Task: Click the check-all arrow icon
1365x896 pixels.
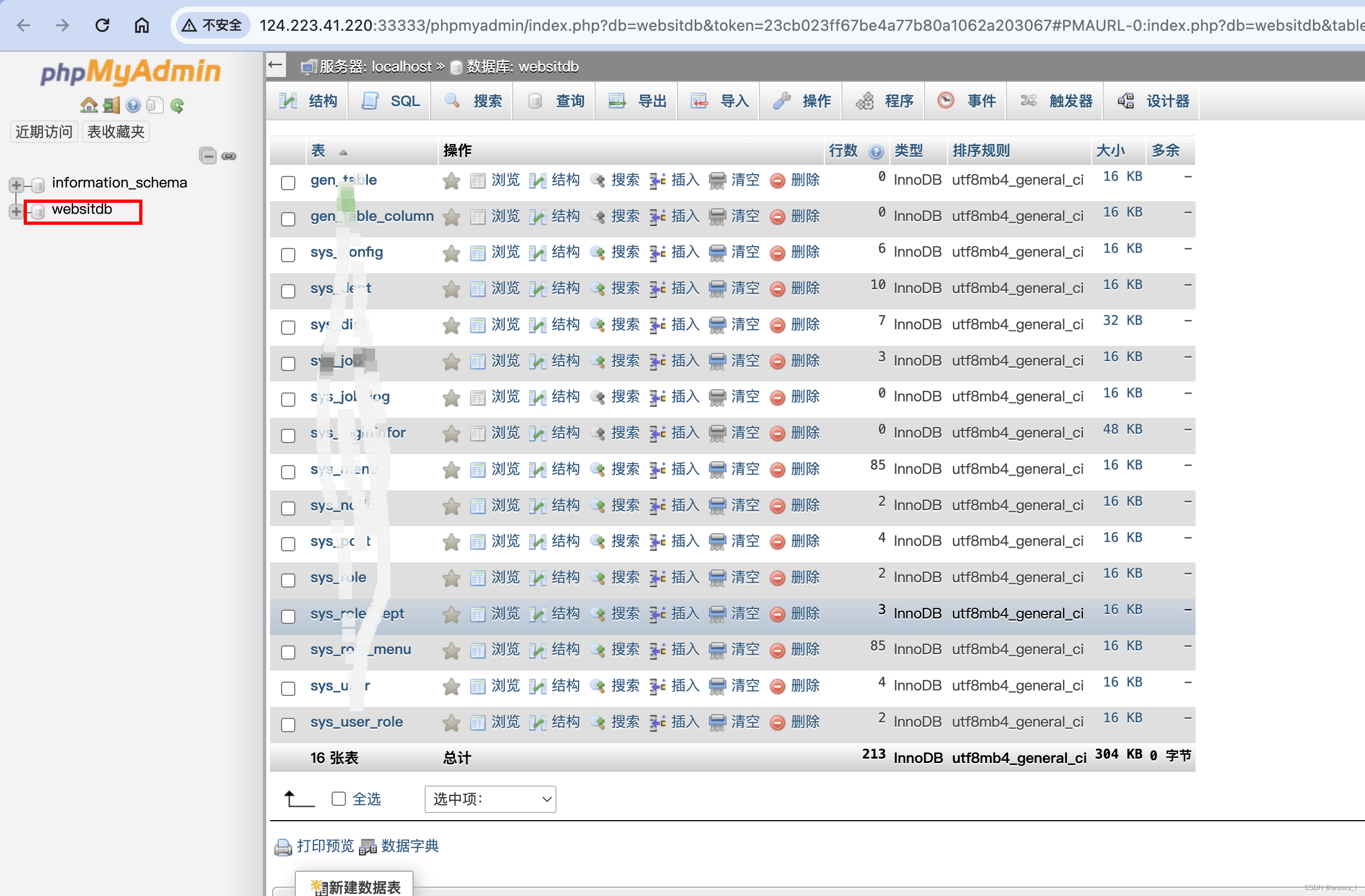Action: pyautogui.click(x=299, y=799)
